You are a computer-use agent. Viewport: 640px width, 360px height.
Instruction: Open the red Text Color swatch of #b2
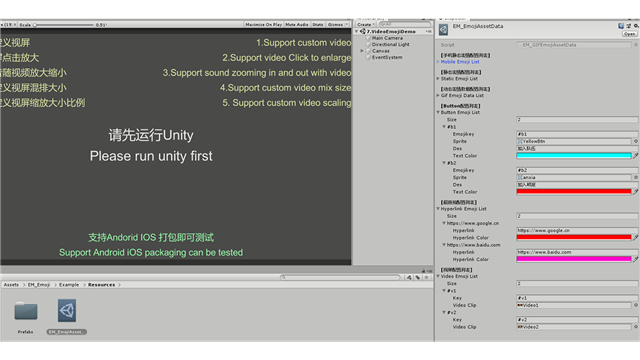point(574,192)
